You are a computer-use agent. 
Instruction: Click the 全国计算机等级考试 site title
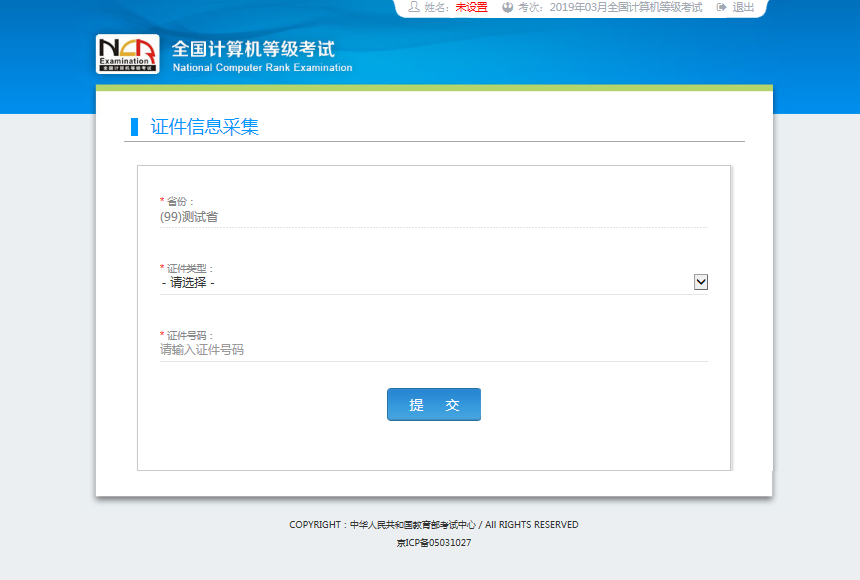click(x=253, y=48)
